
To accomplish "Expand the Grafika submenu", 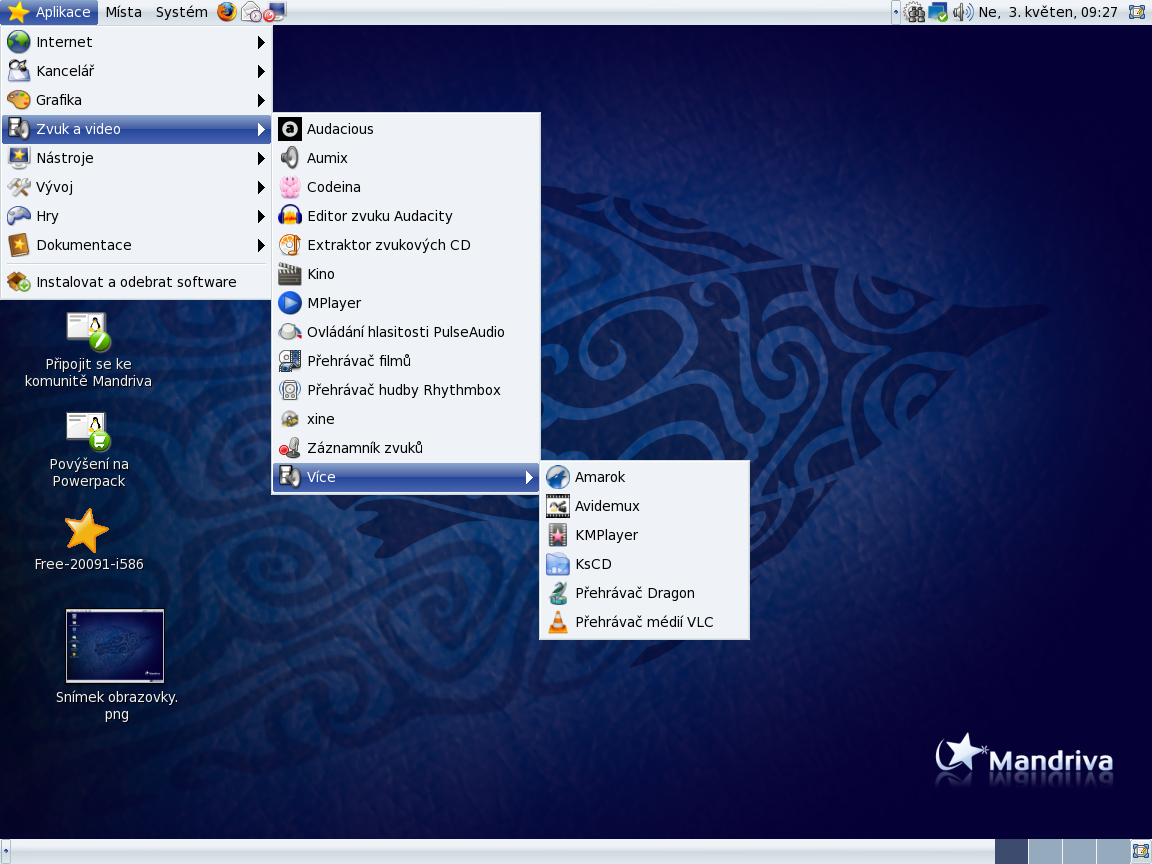I will click(136, 100).
